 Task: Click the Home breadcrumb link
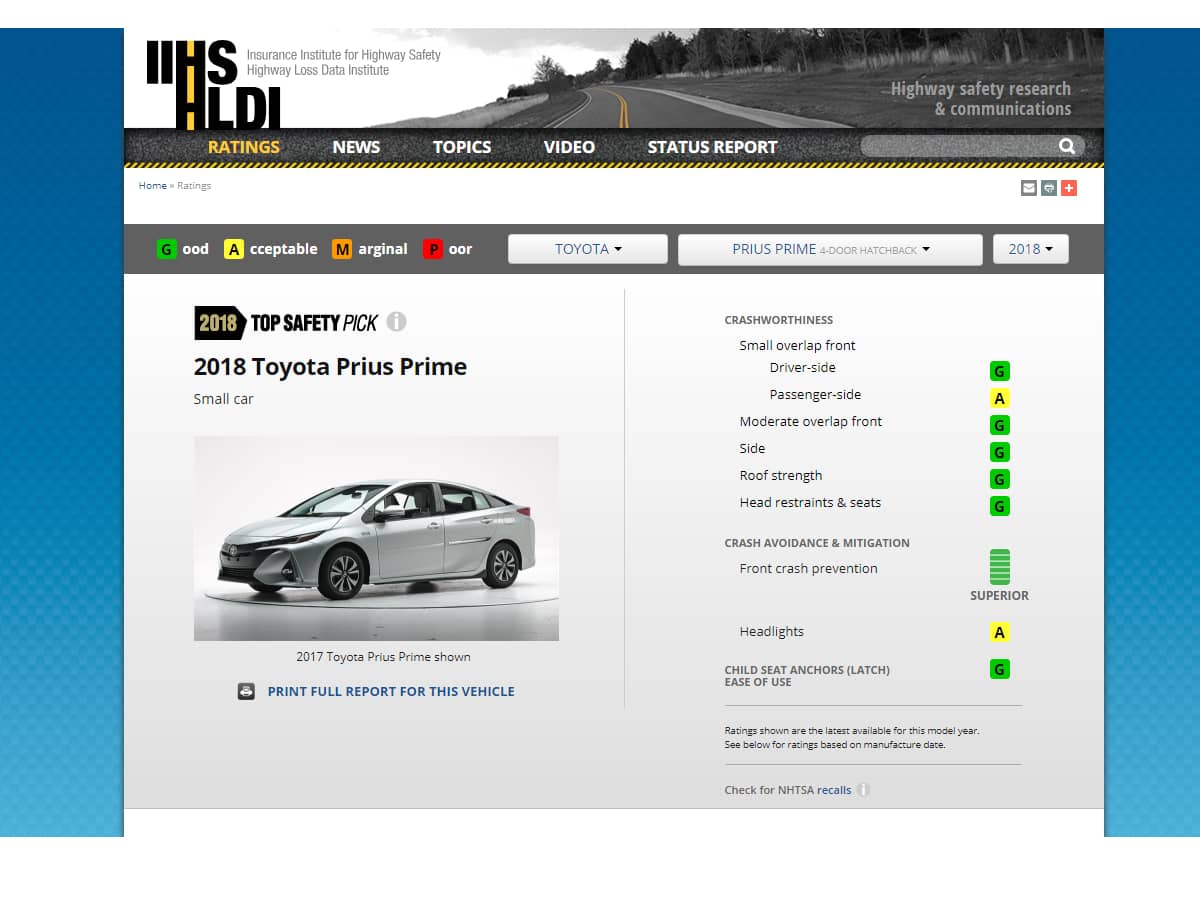point(152,186)
